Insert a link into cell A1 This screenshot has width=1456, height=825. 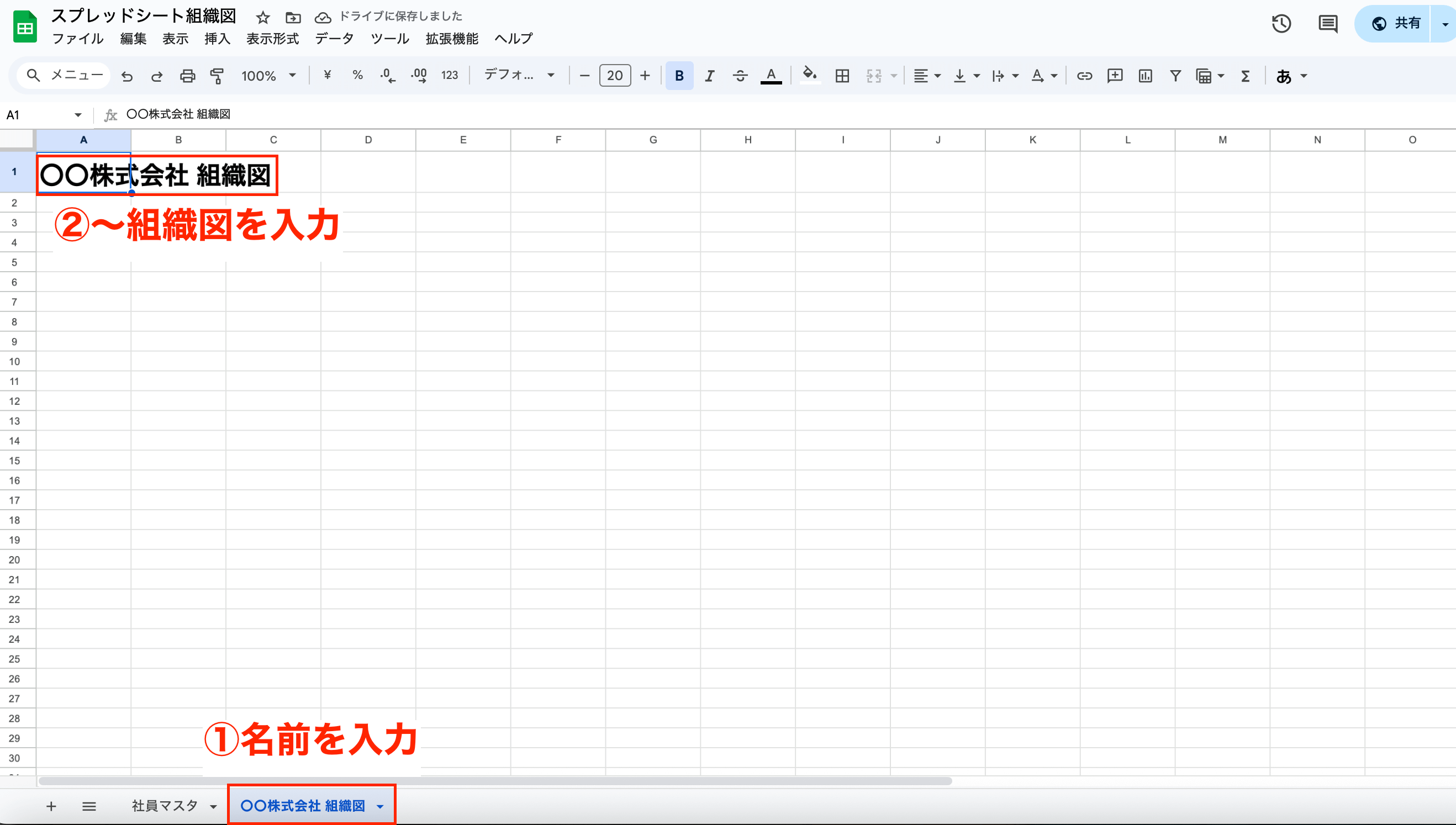[x=1084, y=75]
